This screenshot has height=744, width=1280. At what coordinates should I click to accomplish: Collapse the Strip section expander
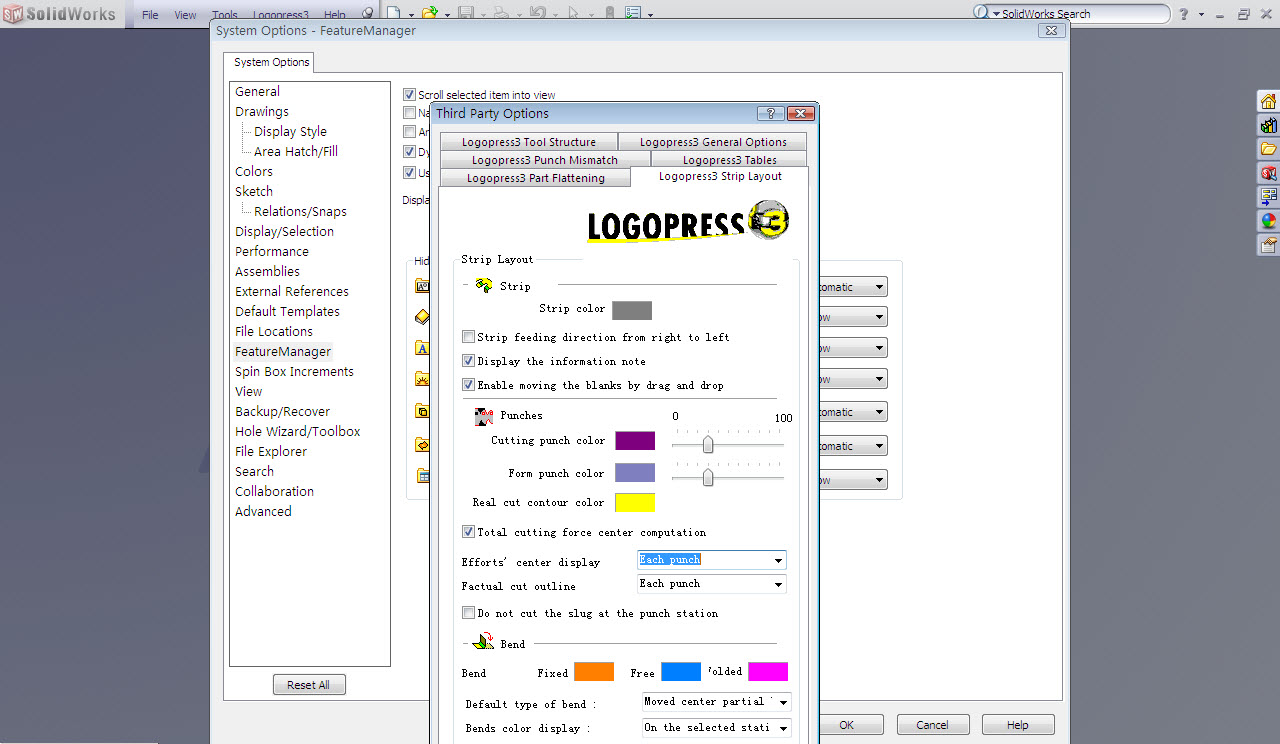tap(466, 286)
